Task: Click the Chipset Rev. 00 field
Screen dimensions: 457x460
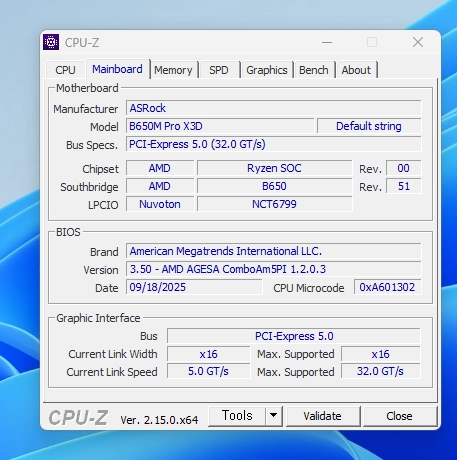Action: coord(403,168)
